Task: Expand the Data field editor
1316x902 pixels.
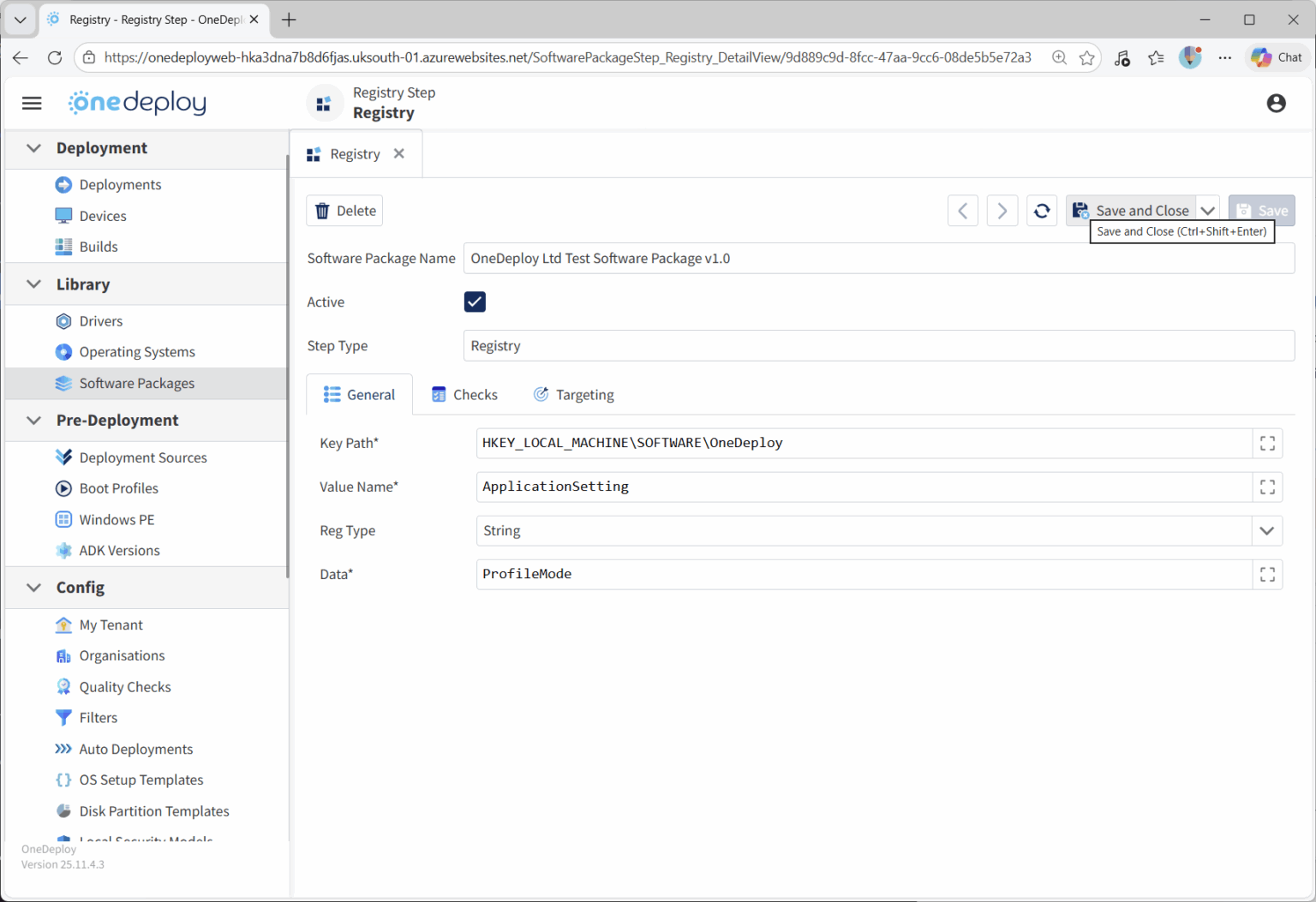Action: [x=1267, y=574]
